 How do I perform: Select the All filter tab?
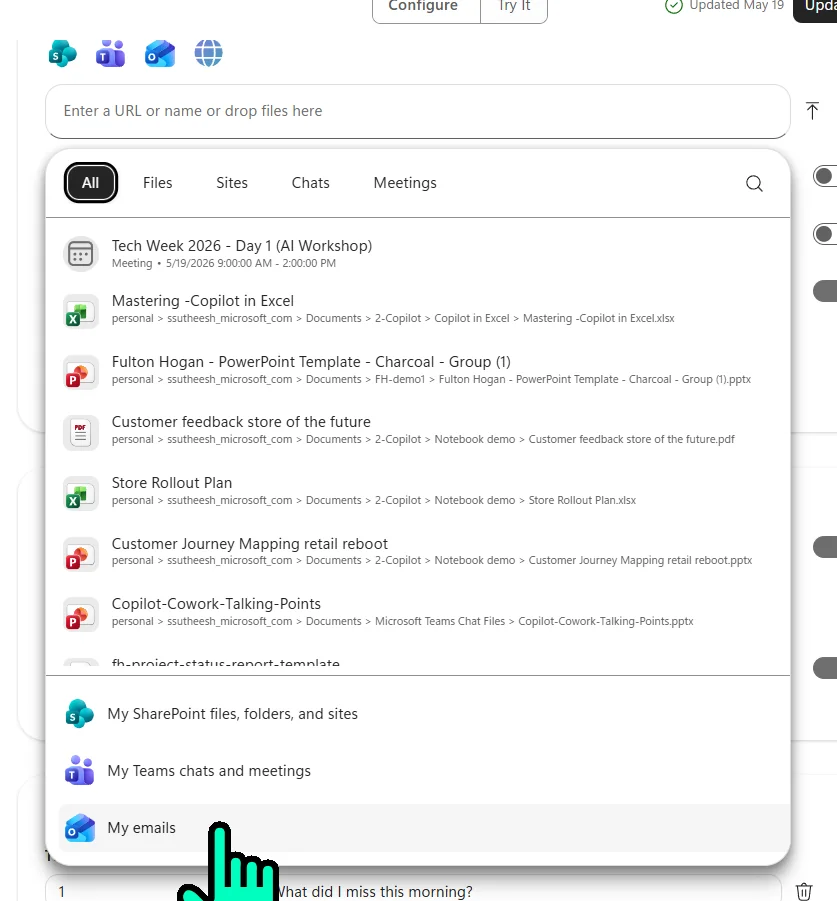pos(91,183)
